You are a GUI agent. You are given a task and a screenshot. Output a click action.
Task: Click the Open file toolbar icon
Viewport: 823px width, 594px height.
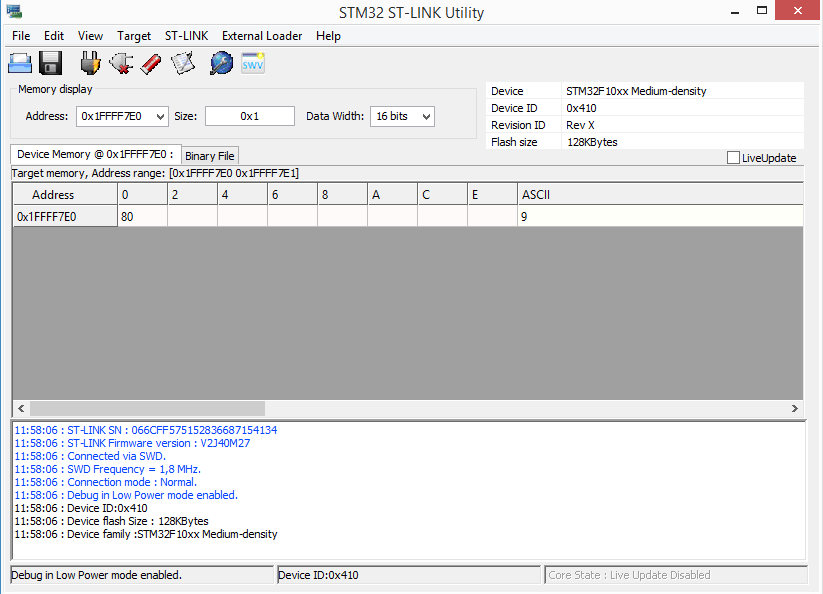[x=20, y=63]
